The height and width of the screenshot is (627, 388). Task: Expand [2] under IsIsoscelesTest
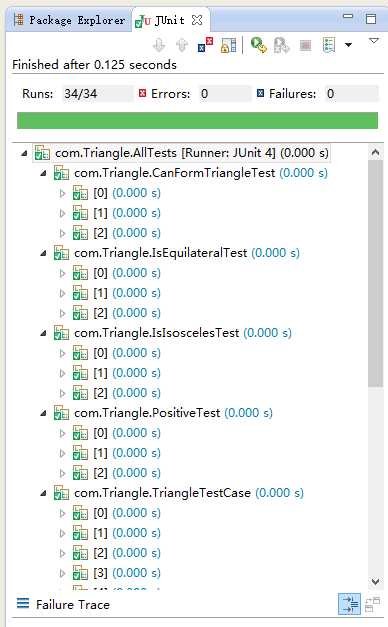62,393
